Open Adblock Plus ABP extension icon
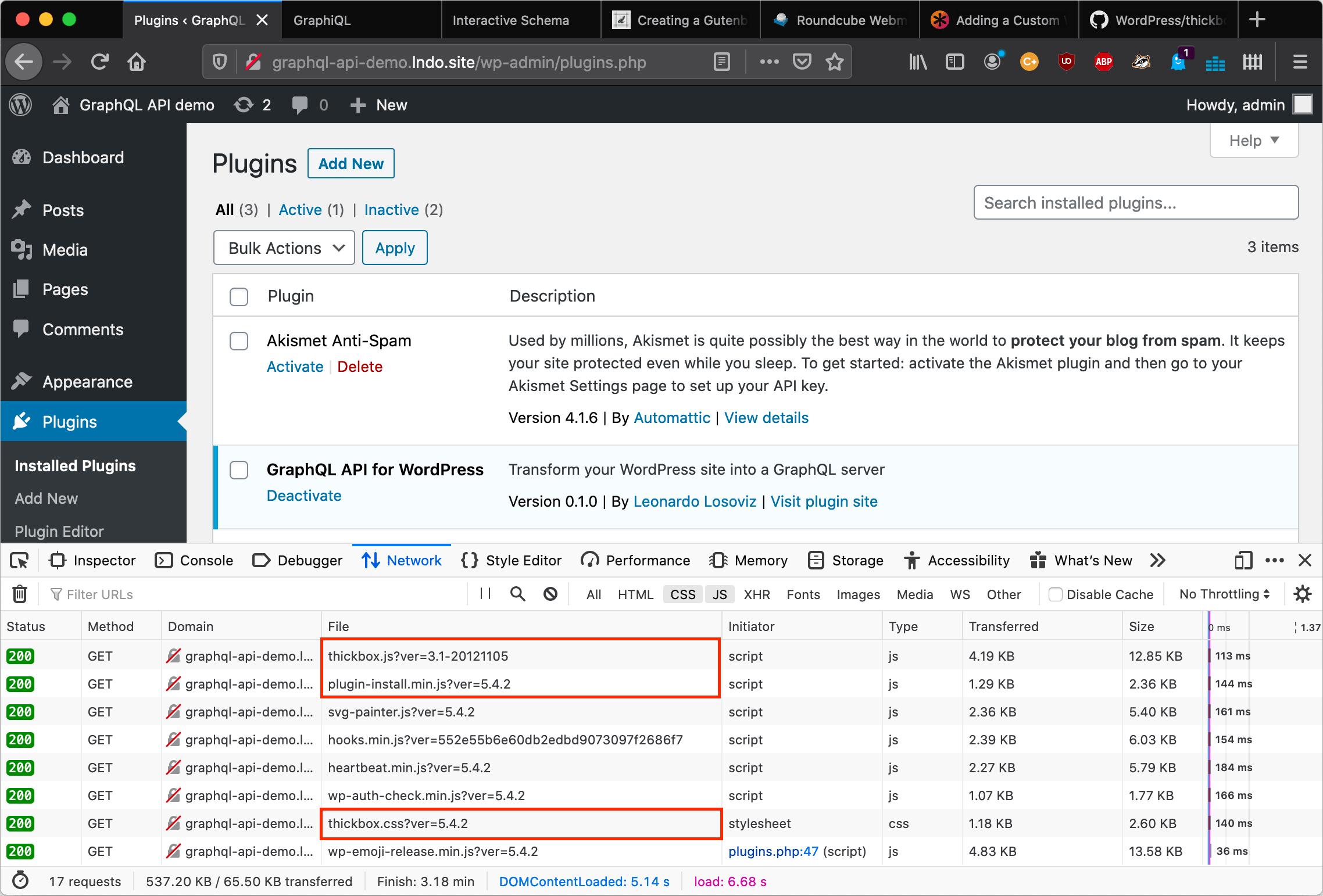This screenshot has width=1323, height=896. pos(1104,62)
